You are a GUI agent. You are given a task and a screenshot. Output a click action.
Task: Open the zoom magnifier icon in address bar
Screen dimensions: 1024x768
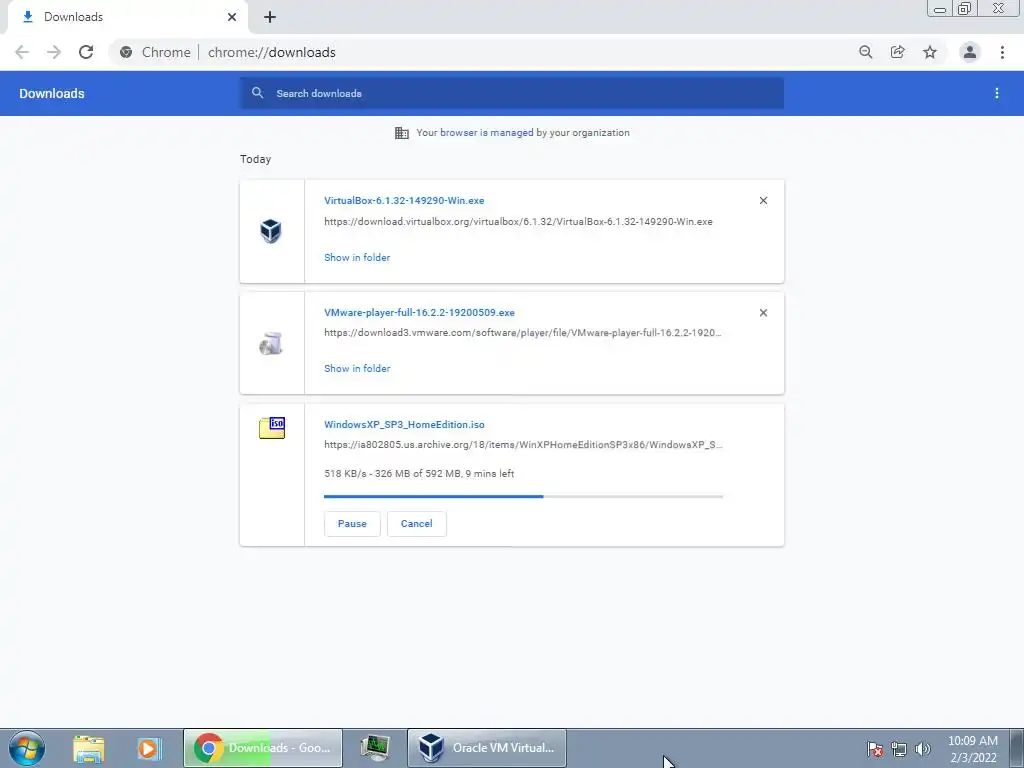[865, 52]
